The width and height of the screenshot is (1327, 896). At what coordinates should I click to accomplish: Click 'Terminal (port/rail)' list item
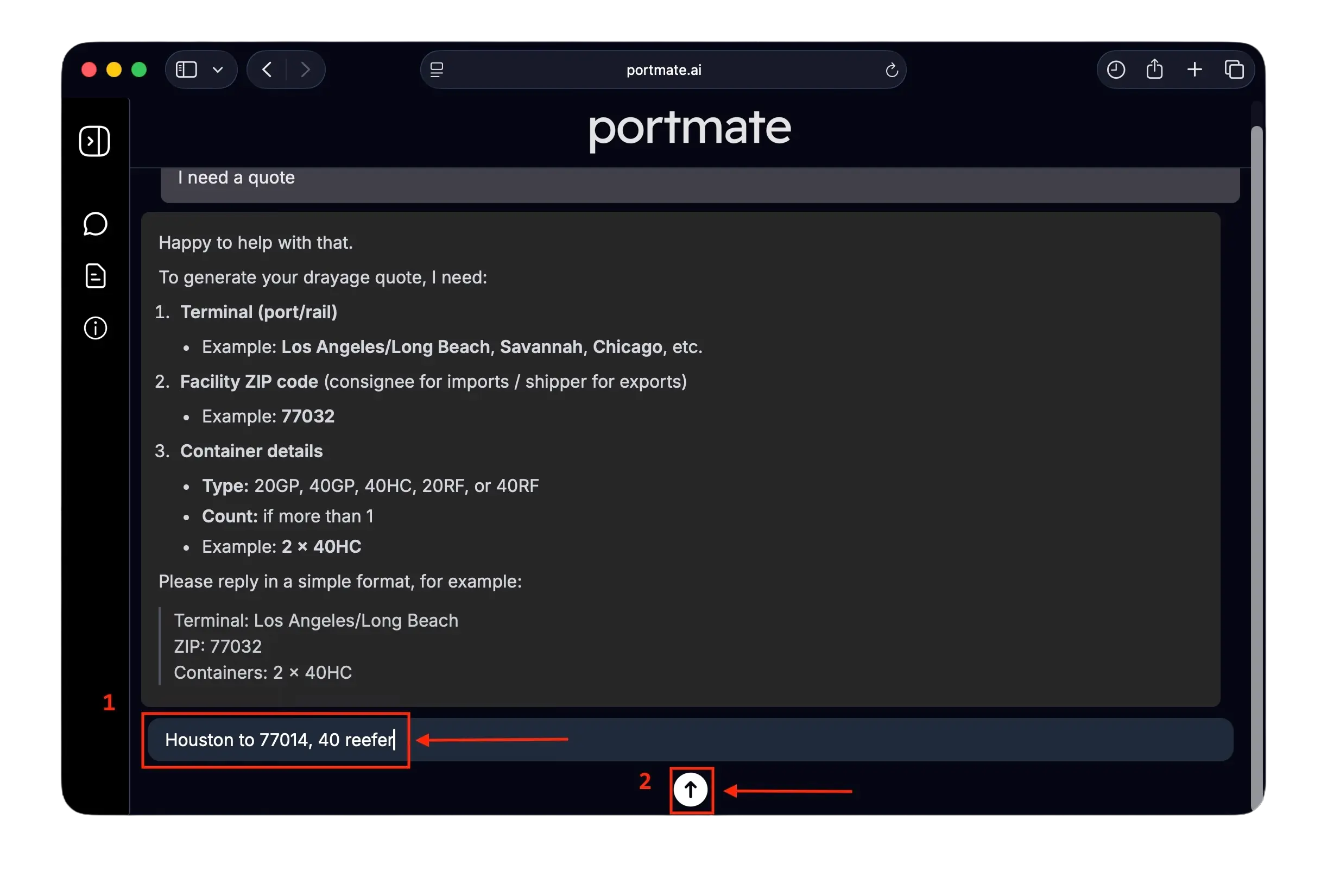coord(258,312)
